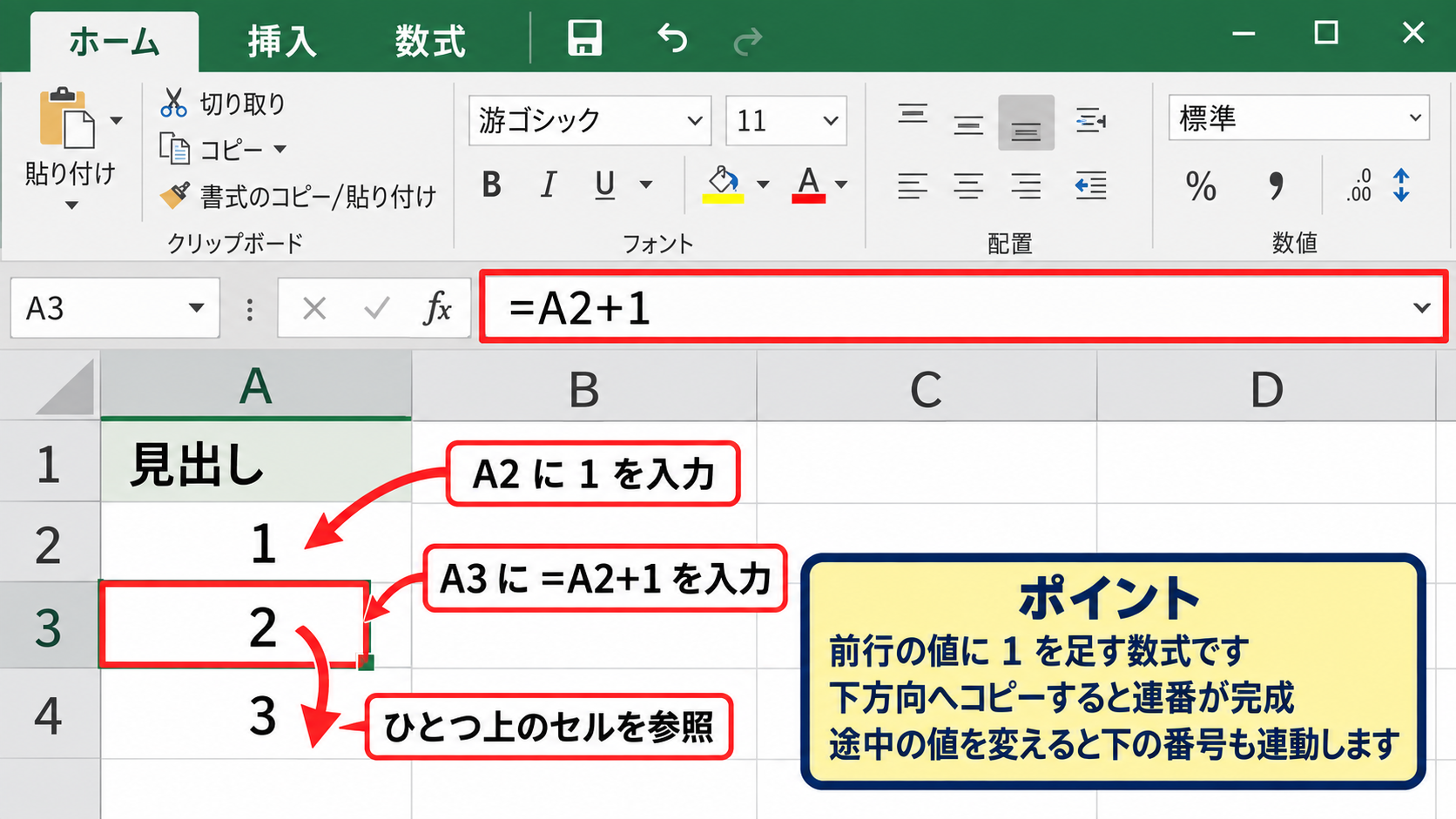
Task: Open the 游ゴシック font name dropdown
Action: pos(695,121)
